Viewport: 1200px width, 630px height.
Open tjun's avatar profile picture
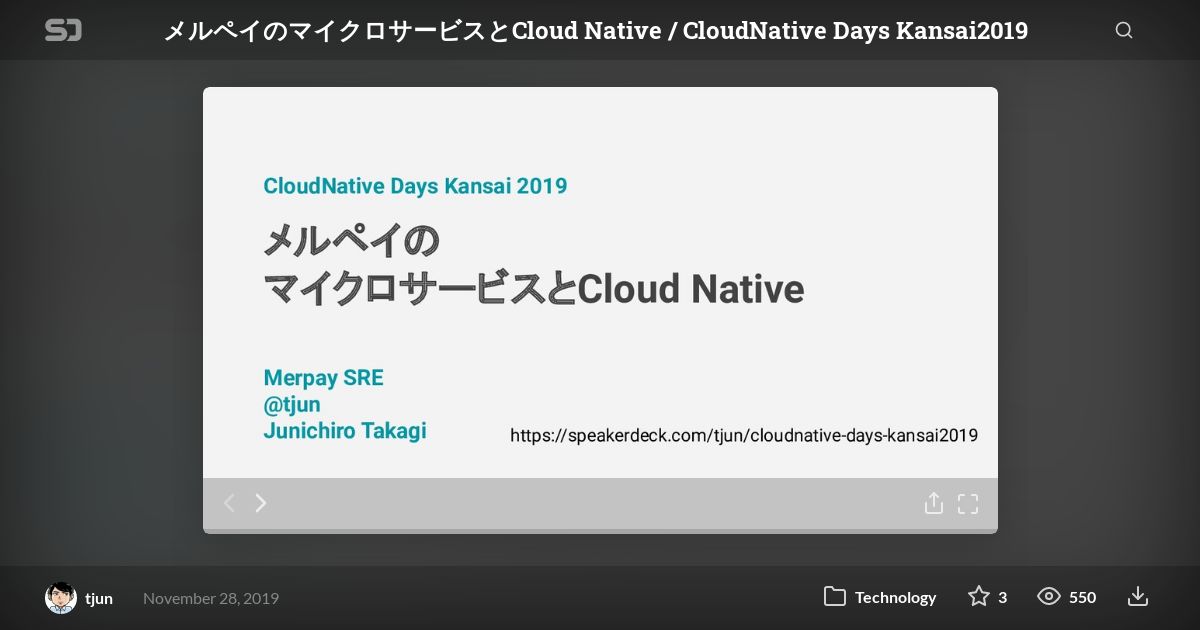click(x=61, y=598)
